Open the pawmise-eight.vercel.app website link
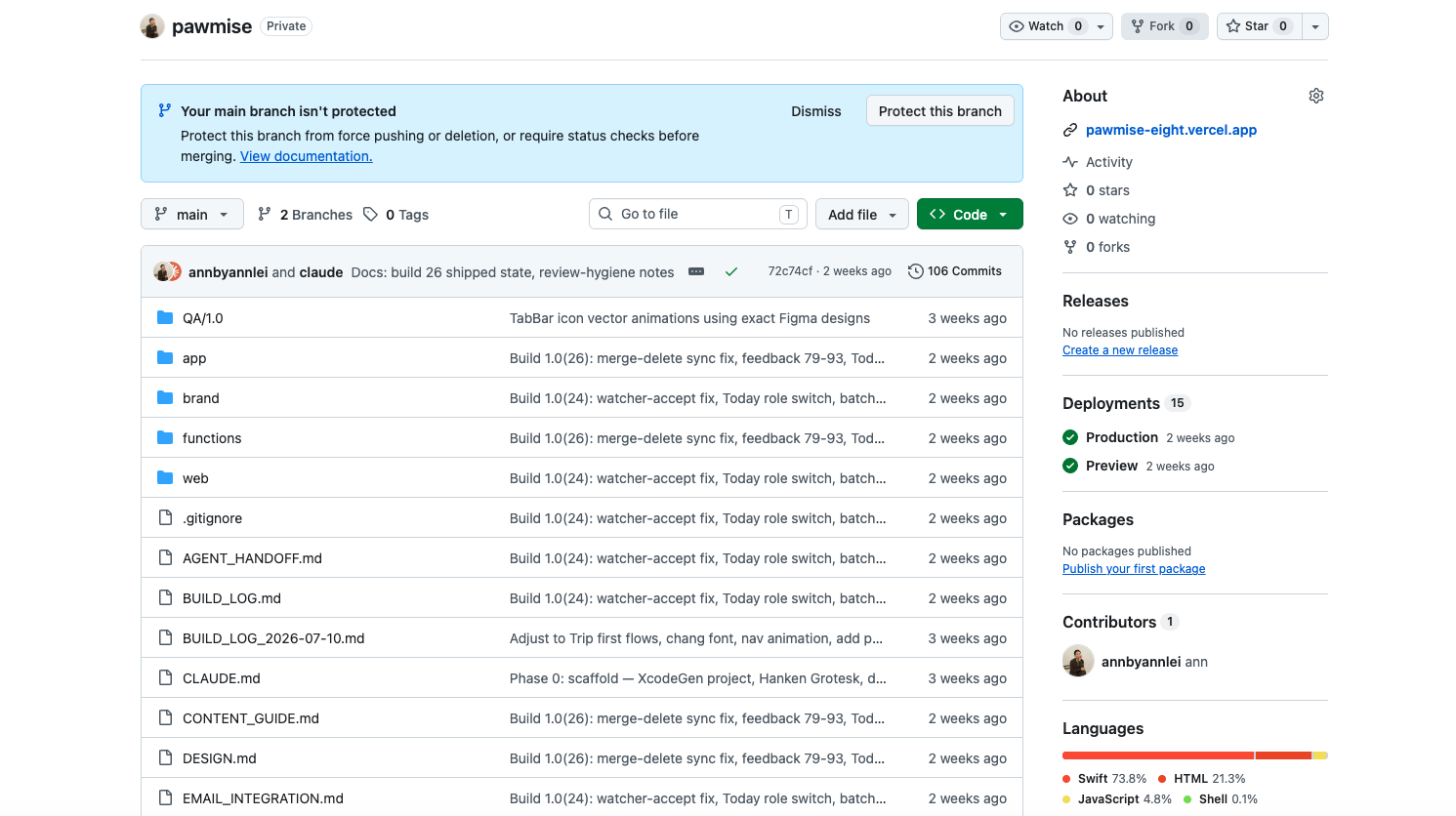 pos(1171,130)
